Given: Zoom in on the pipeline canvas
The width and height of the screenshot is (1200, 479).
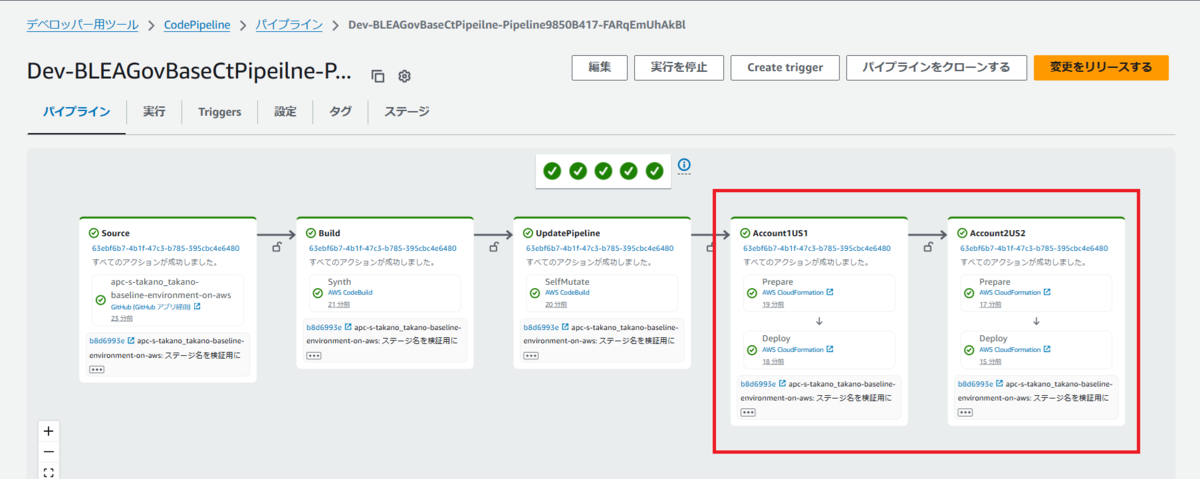Looking at the screenshot, I should point(49,431).
